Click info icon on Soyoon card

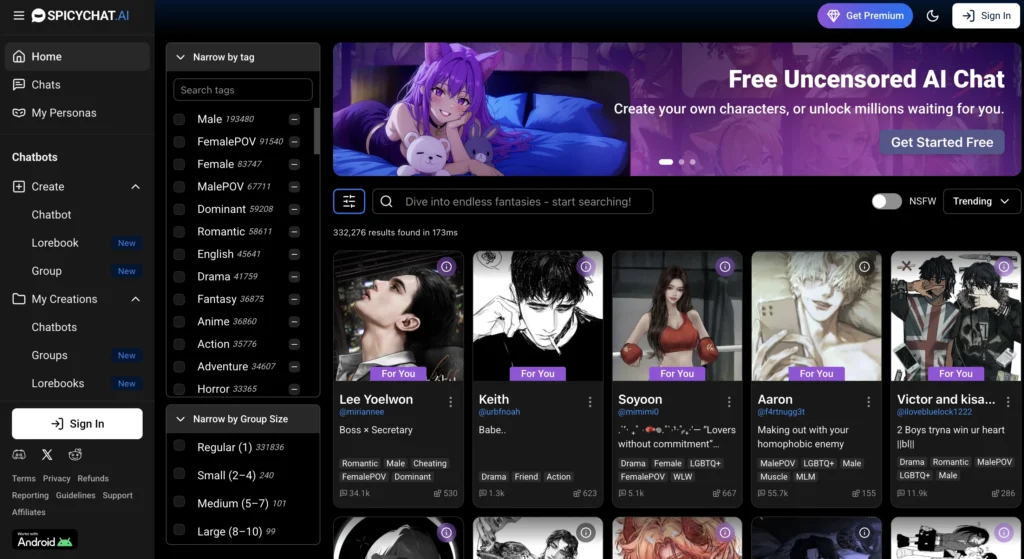(x=725, y=266)
